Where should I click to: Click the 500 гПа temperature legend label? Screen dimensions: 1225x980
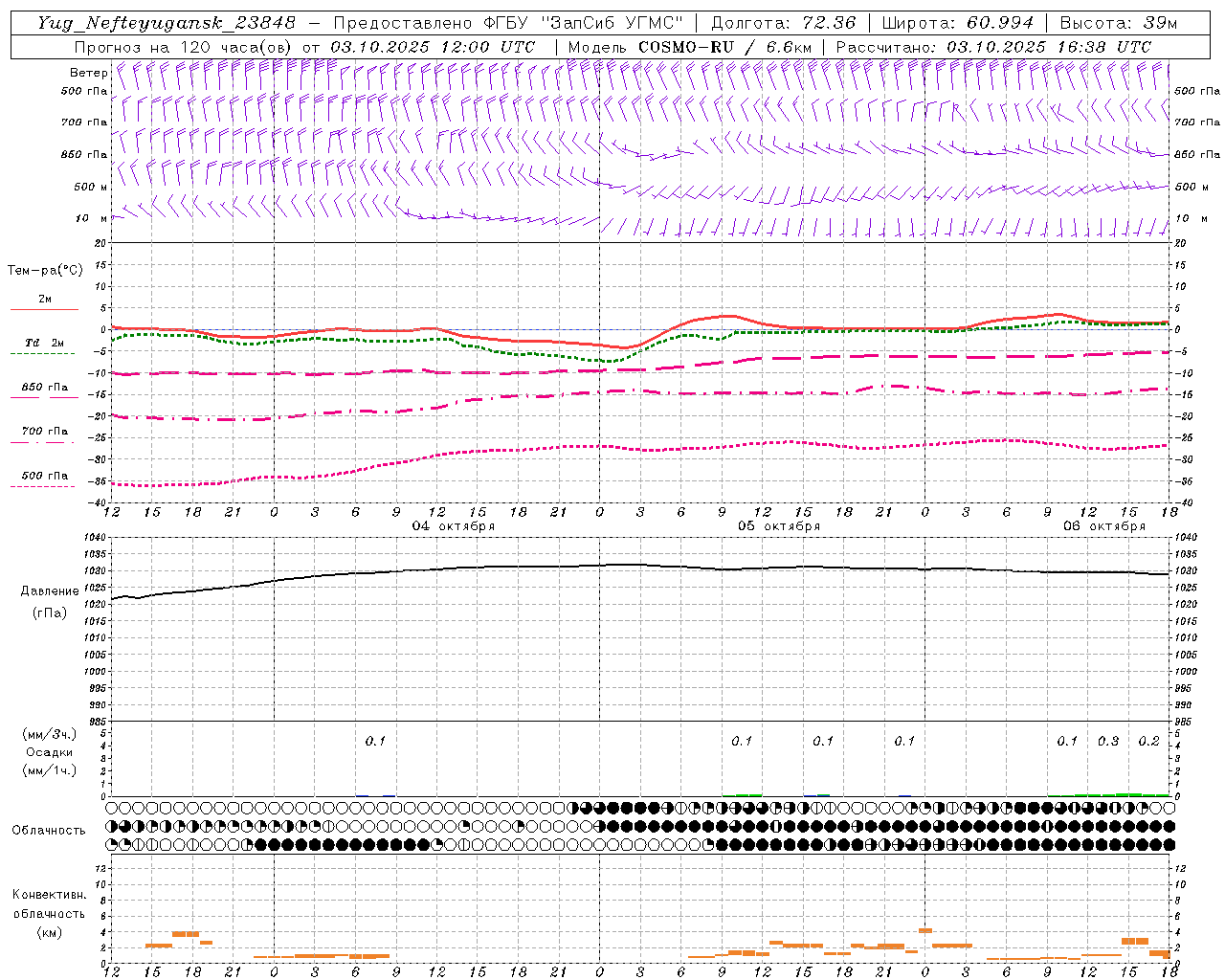click(x=45, y=476)
